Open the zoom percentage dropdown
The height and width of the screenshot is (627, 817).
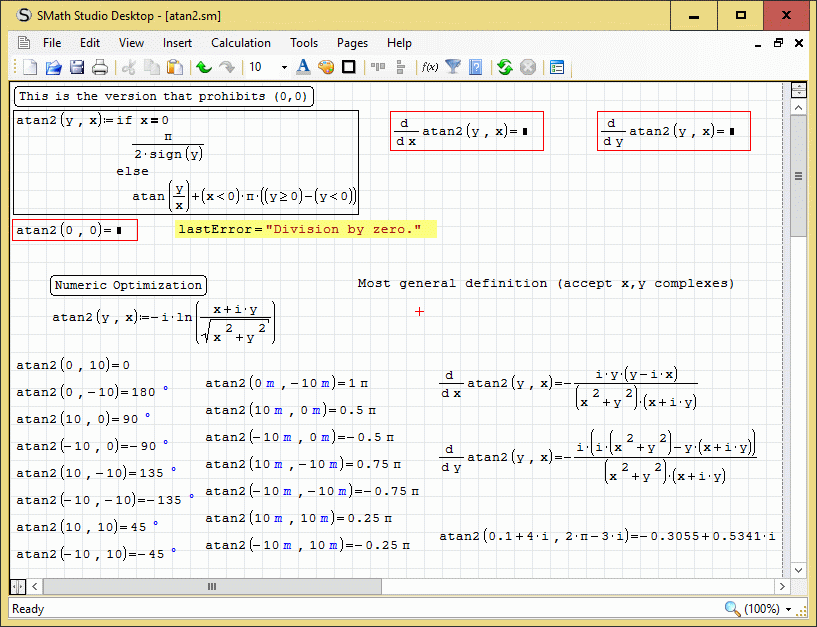click(x=786, y=609)
